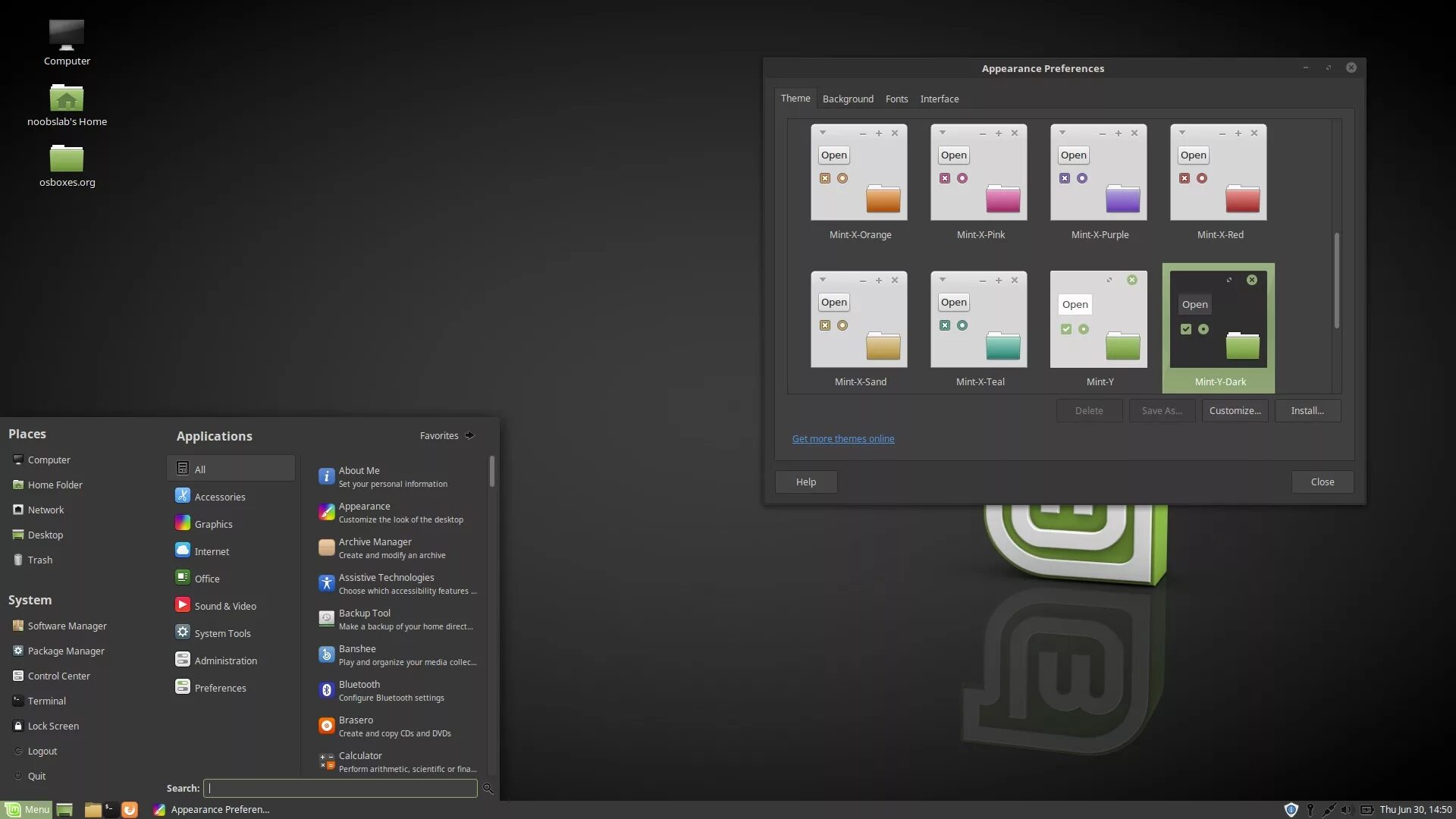Toggle checkbox in Mint-Y theme preview
Viewport: 1456px width, 819px height.
[1066, 329]
